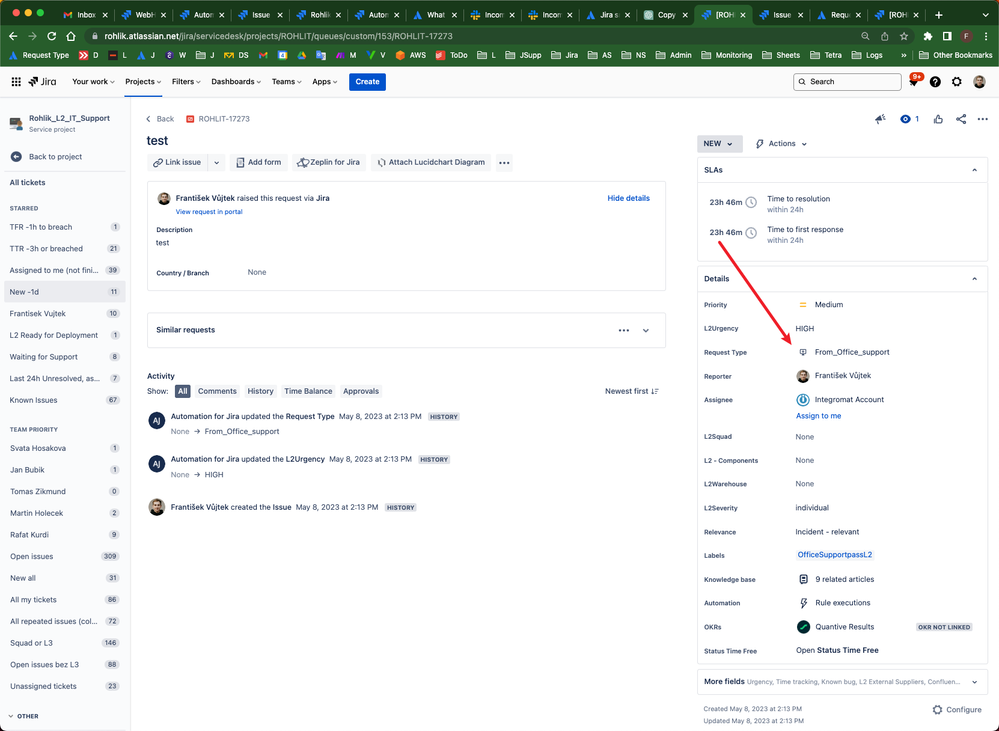
Task: Bookmark this page with star icon
Action: pyautogui.click(x=903, y=36)
